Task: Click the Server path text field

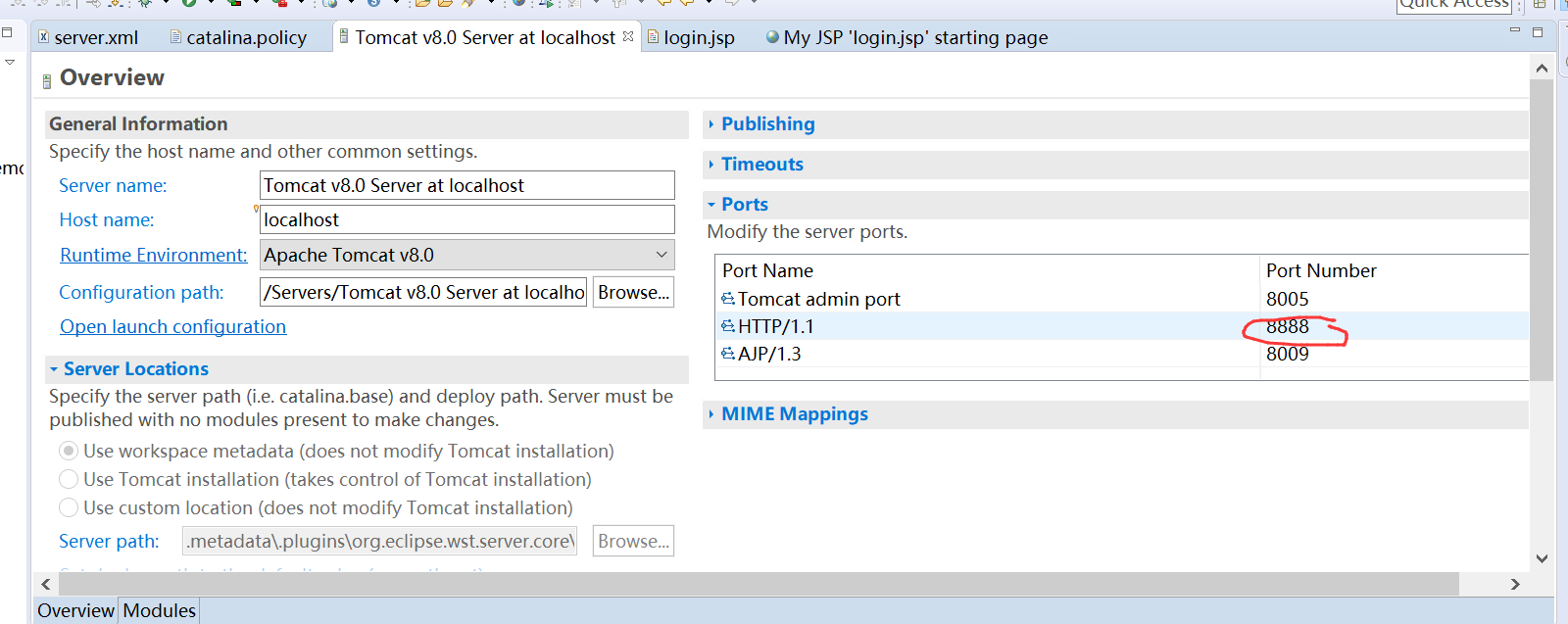Action: tap(380, 541)
